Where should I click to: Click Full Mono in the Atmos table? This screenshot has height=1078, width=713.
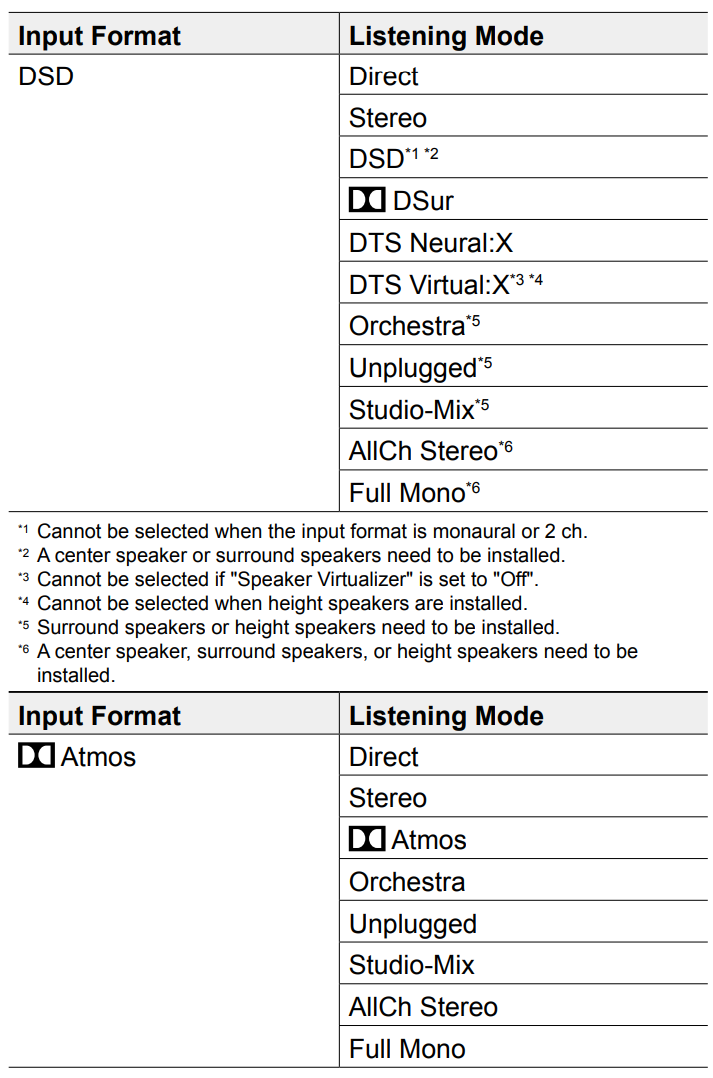tap(407, 1048)
